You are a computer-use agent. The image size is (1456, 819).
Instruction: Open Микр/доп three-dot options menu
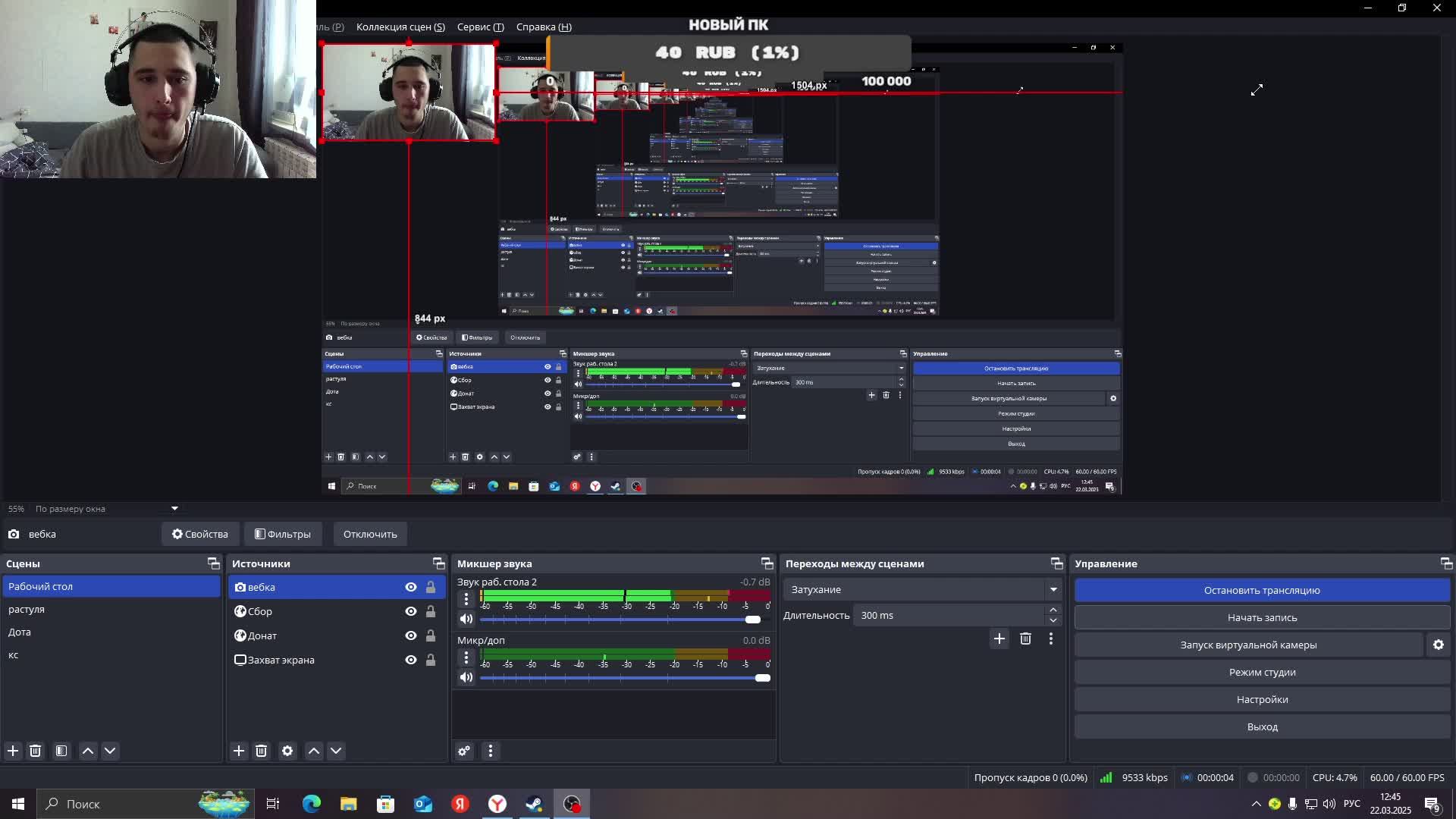[x=466, y=657]
